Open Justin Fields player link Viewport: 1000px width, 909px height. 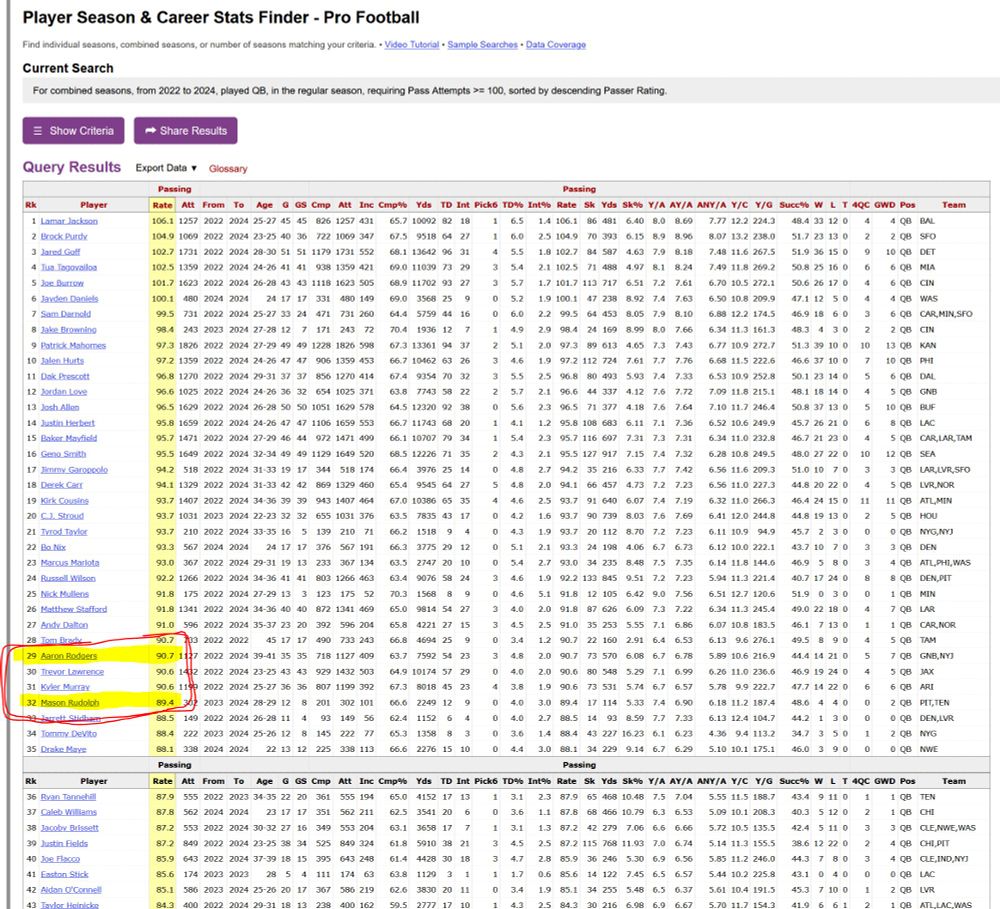64,843
